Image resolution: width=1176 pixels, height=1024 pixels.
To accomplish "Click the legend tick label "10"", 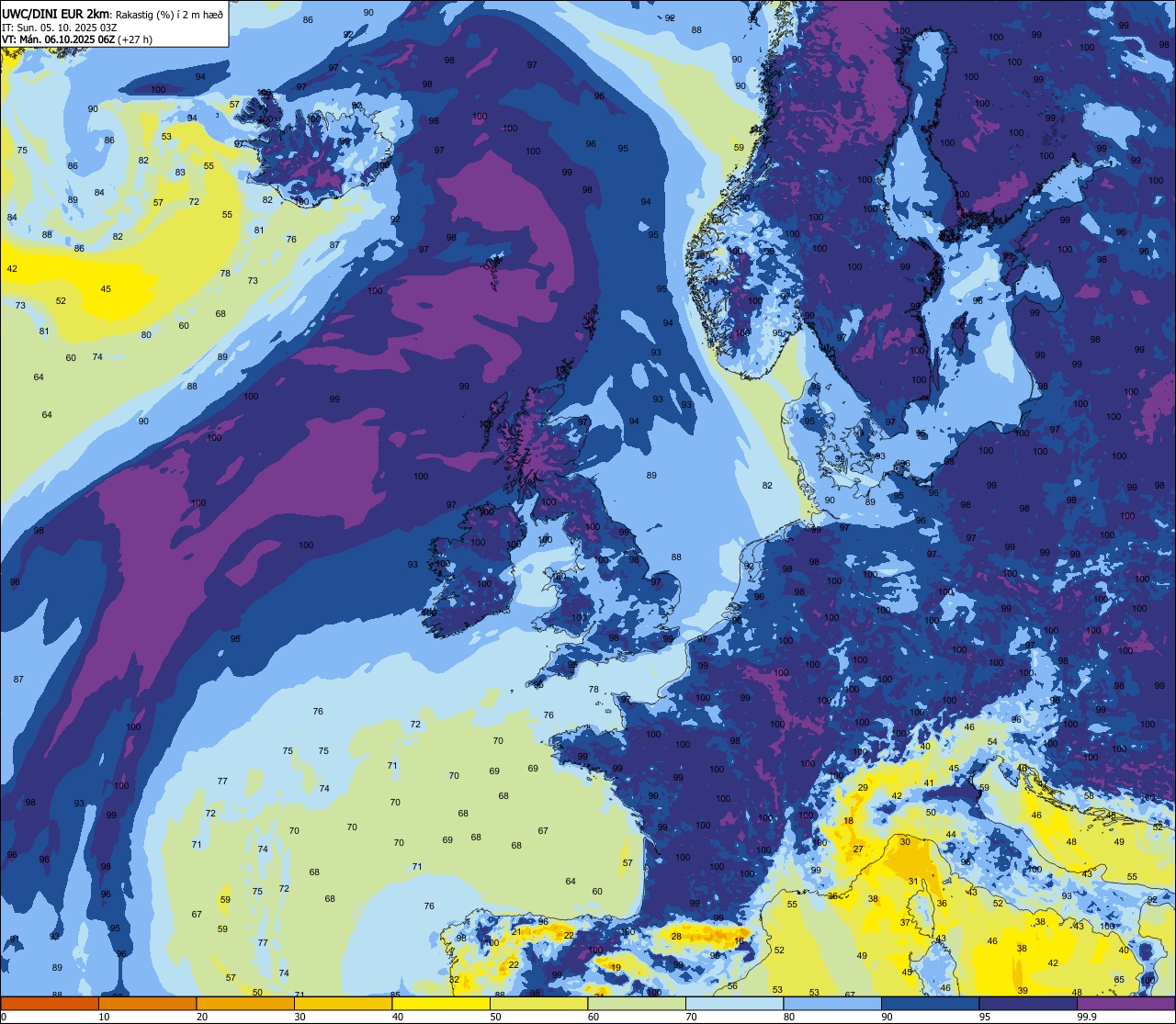I will (x=104, y=1017).
